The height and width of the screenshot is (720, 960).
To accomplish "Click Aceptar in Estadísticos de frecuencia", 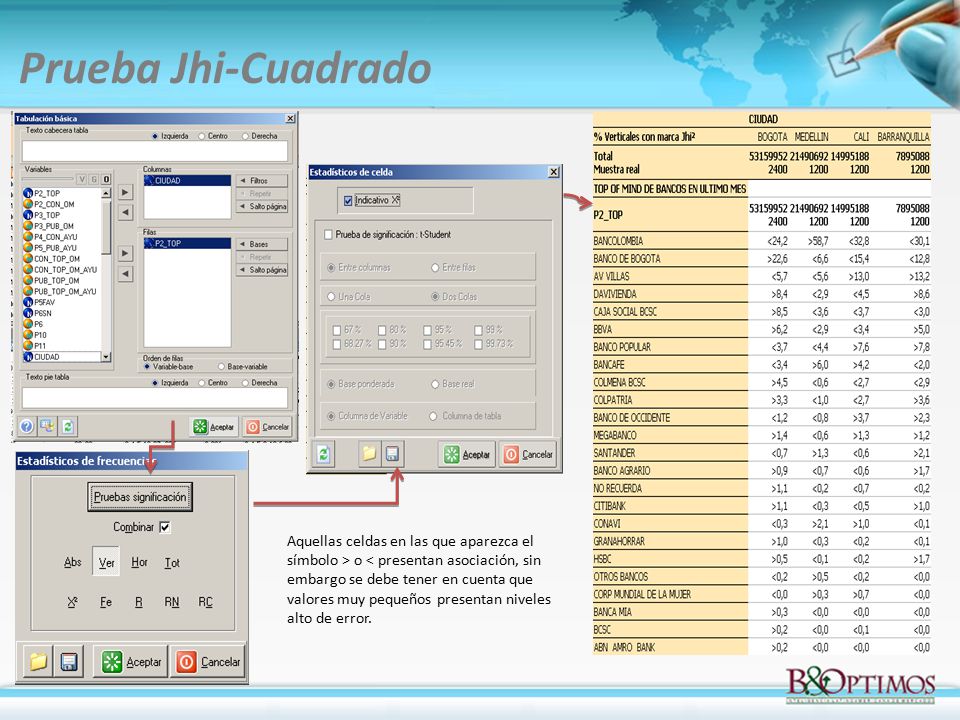I will pyautogui.click(x=131, y=662).
